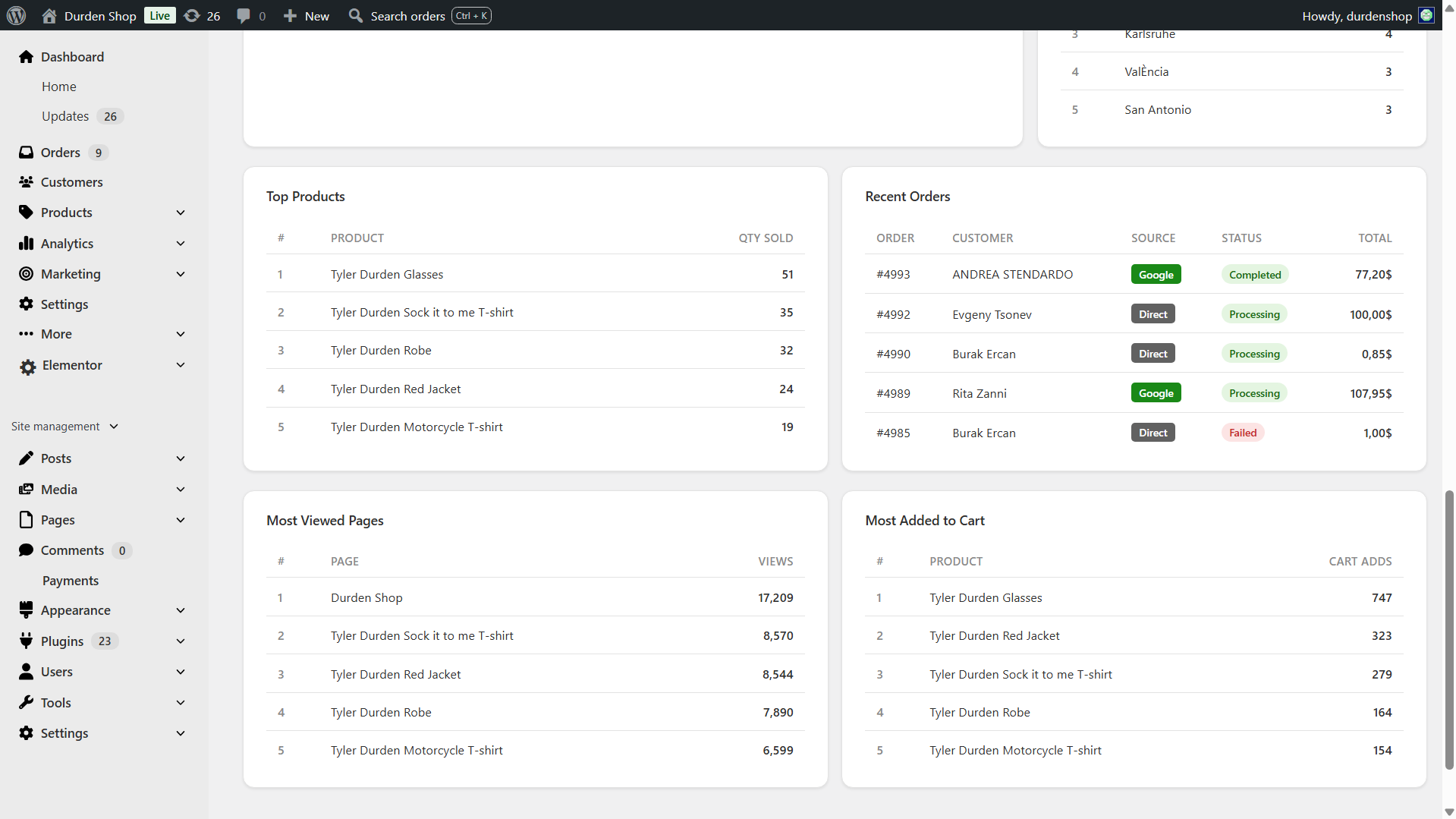The width and height of the screenshot is (1456, 819).
Task: Open the updates icon showing 26
Action: pos(193,16)
